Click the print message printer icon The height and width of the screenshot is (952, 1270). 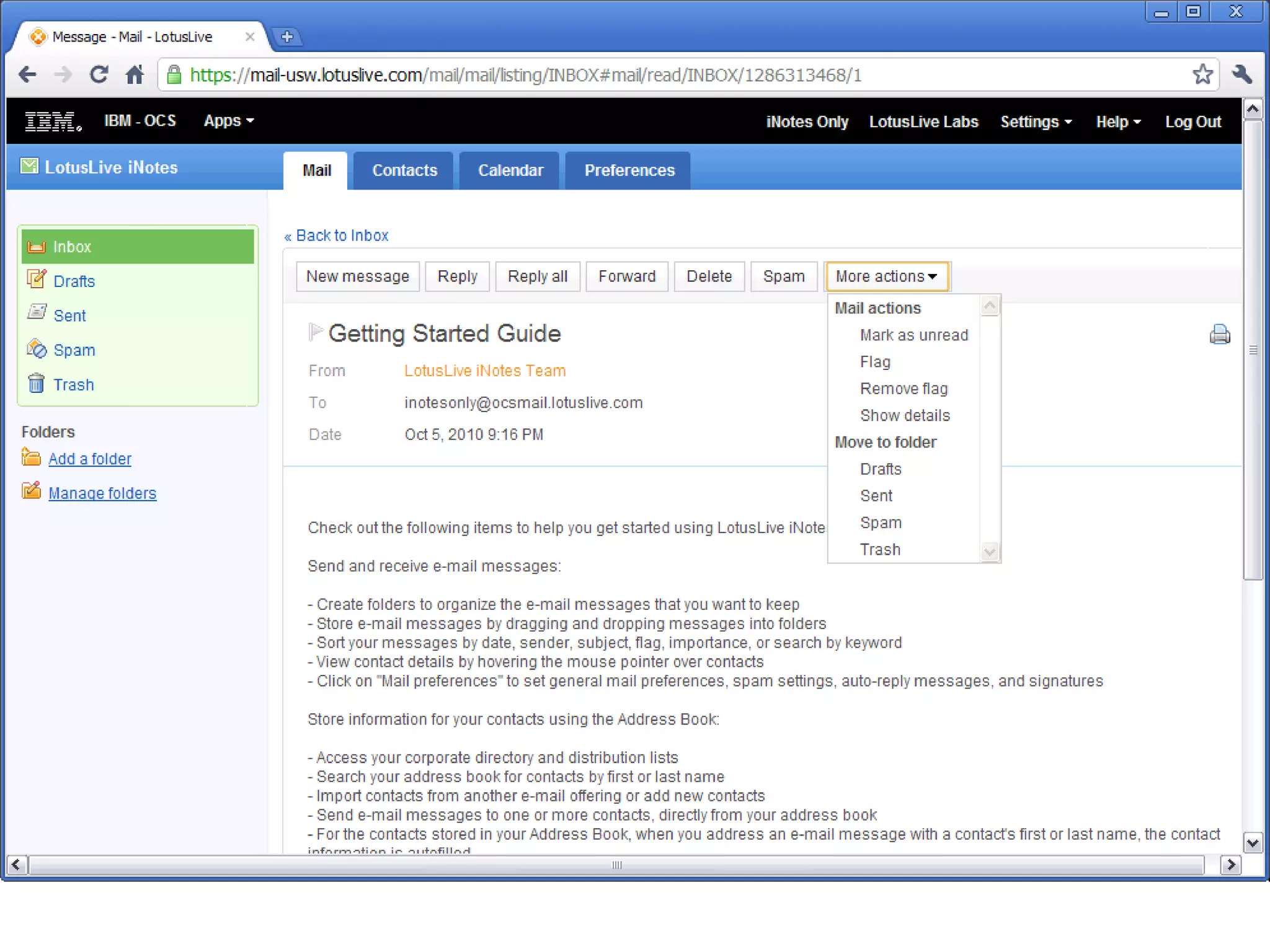tap(1219, 335)
